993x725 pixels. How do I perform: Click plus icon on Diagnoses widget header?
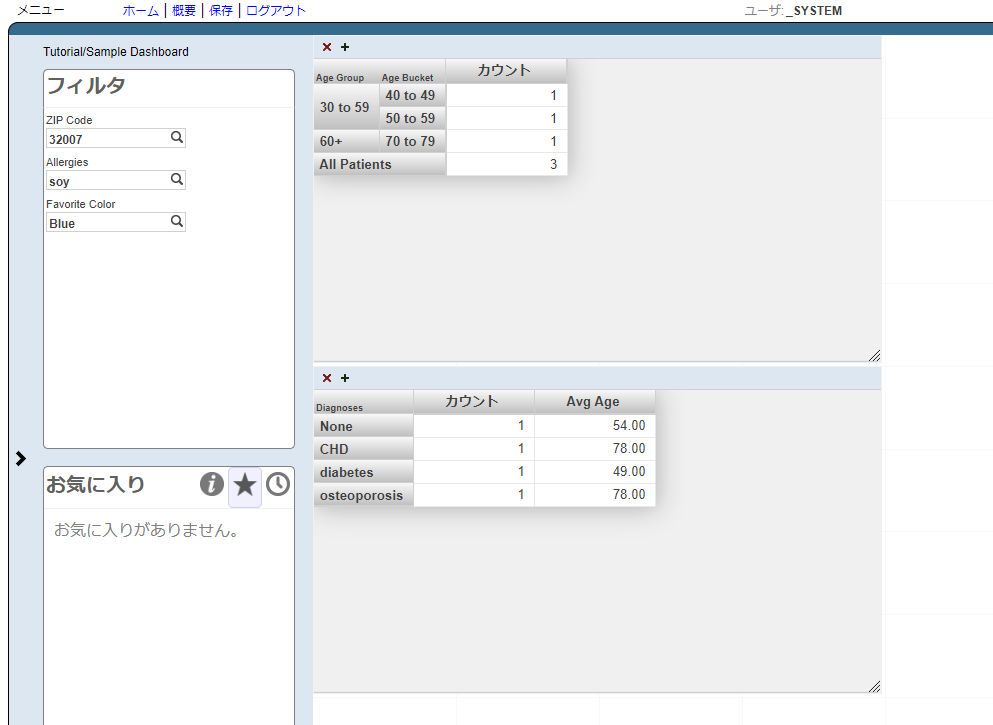pyautogui.click(x=345, y=378)
